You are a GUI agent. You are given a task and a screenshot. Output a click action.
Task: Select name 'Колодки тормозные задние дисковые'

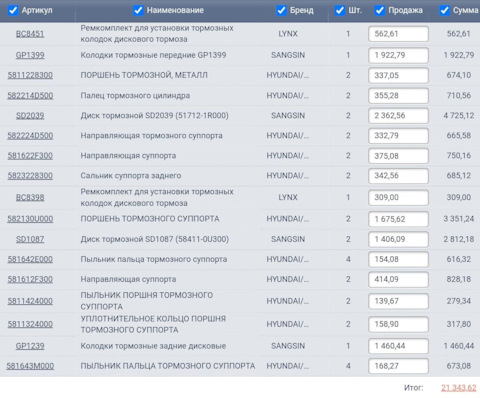pos(153,346)
